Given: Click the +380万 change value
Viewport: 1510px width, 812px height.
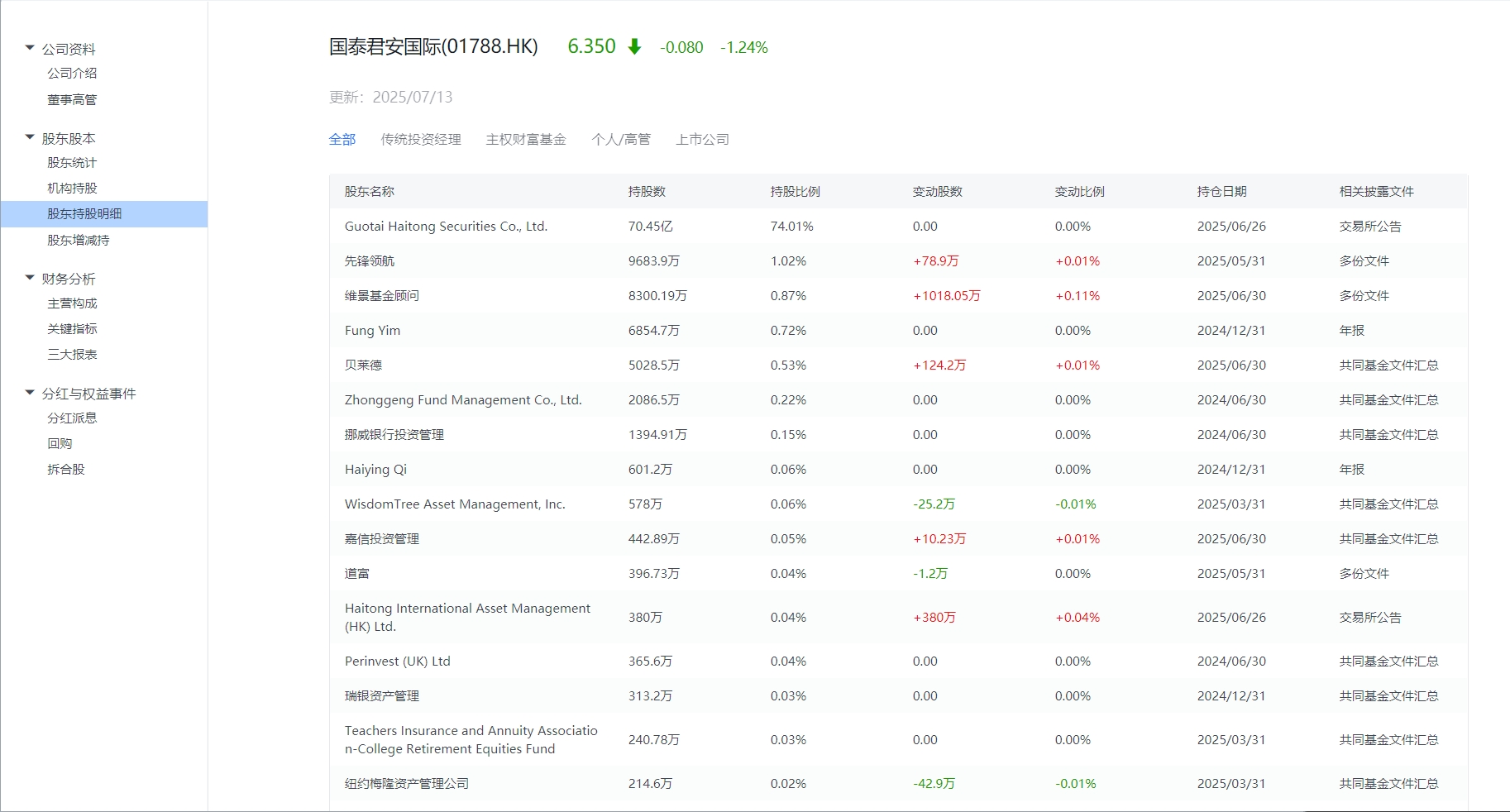Looking at the screenshot, I should click(934, 618).
